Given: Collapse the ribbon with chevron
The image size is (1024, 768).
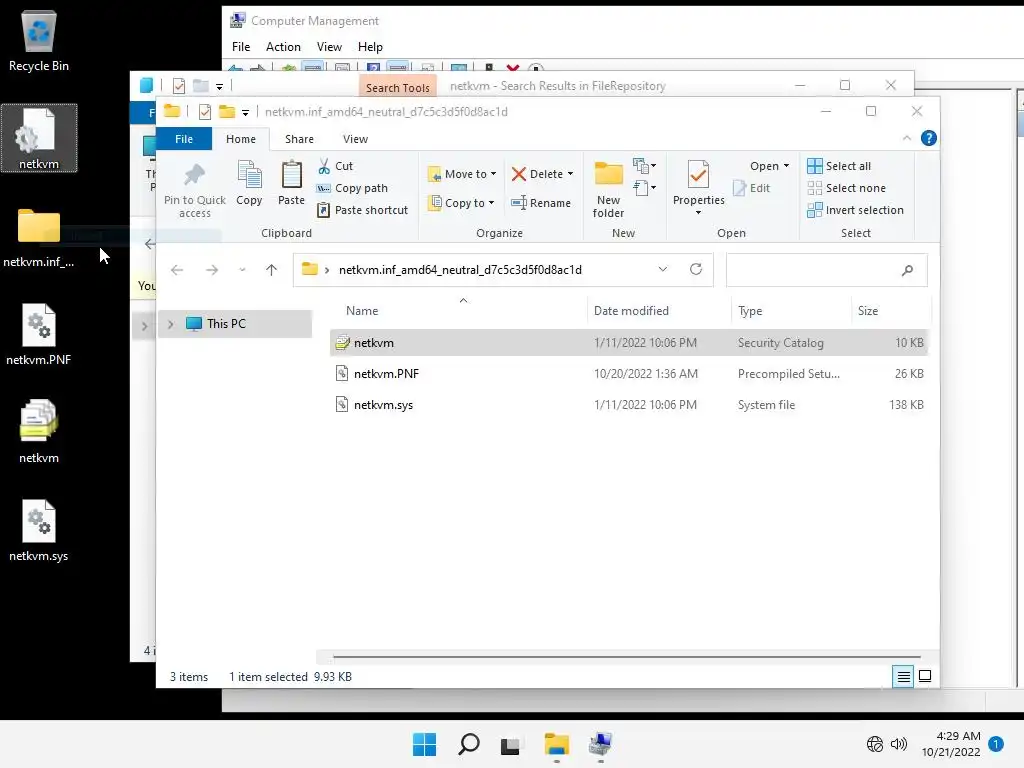Looking at the screenshot, I should click(906, 138).
